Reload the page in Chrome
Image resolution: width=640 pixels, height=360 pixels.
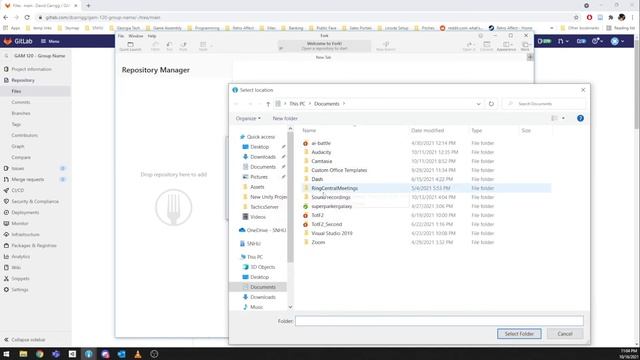pos(27,17)
